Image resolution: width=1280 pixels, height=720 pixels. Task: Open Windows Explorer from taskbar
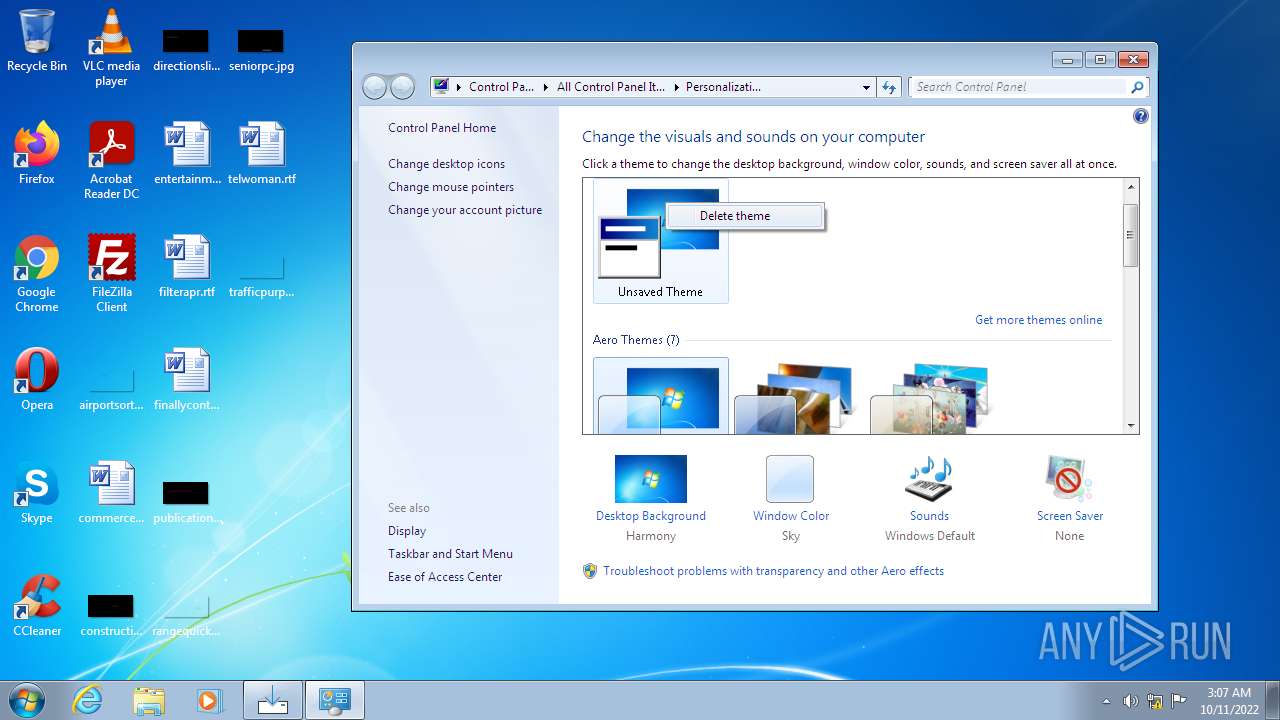pos(149,700)
